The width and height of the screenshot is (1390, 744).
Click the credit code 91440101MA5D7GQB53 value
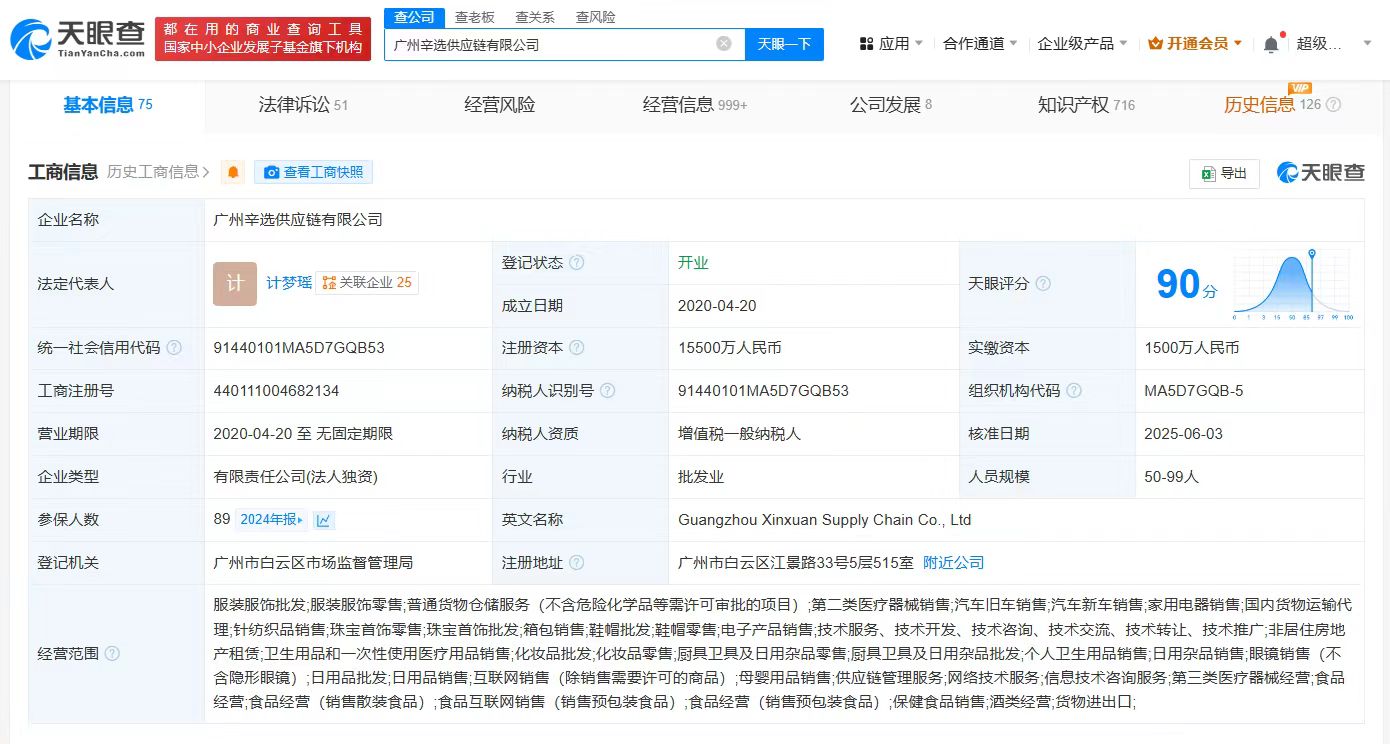299,348
